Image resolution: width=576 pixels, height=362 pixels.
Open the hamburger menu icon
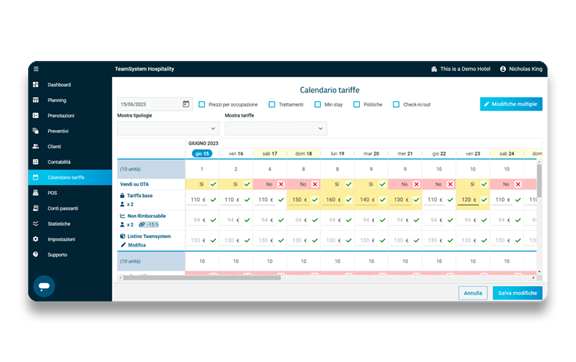tap(36, 69)
